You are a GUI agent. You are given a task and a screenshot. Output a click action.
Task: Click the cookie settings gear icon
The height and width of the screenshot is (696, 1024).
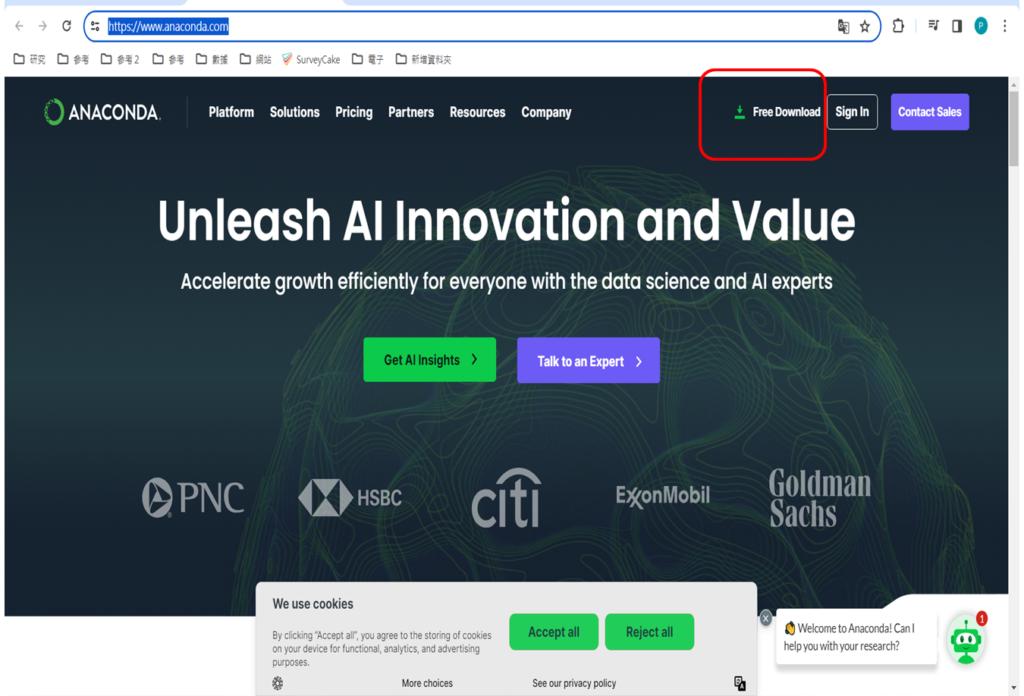click(x=278, y=683)
